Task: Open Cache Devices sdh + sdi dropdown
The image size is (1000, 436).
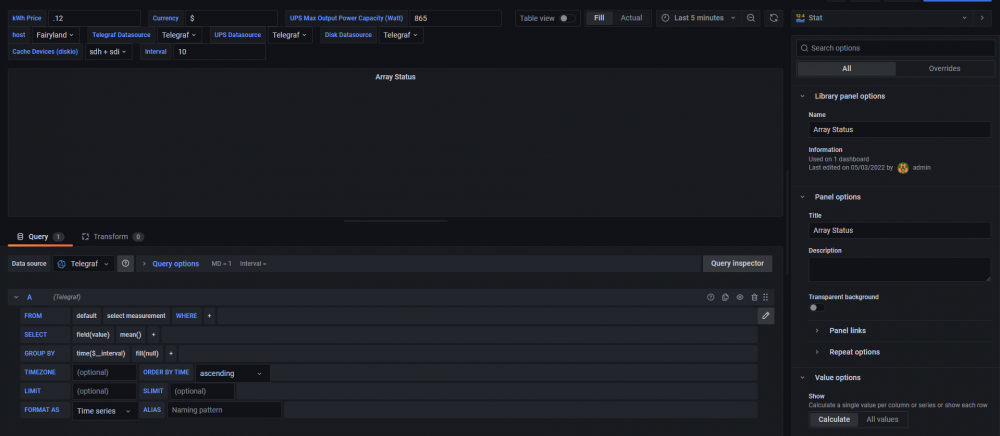Action: [108, 52]
